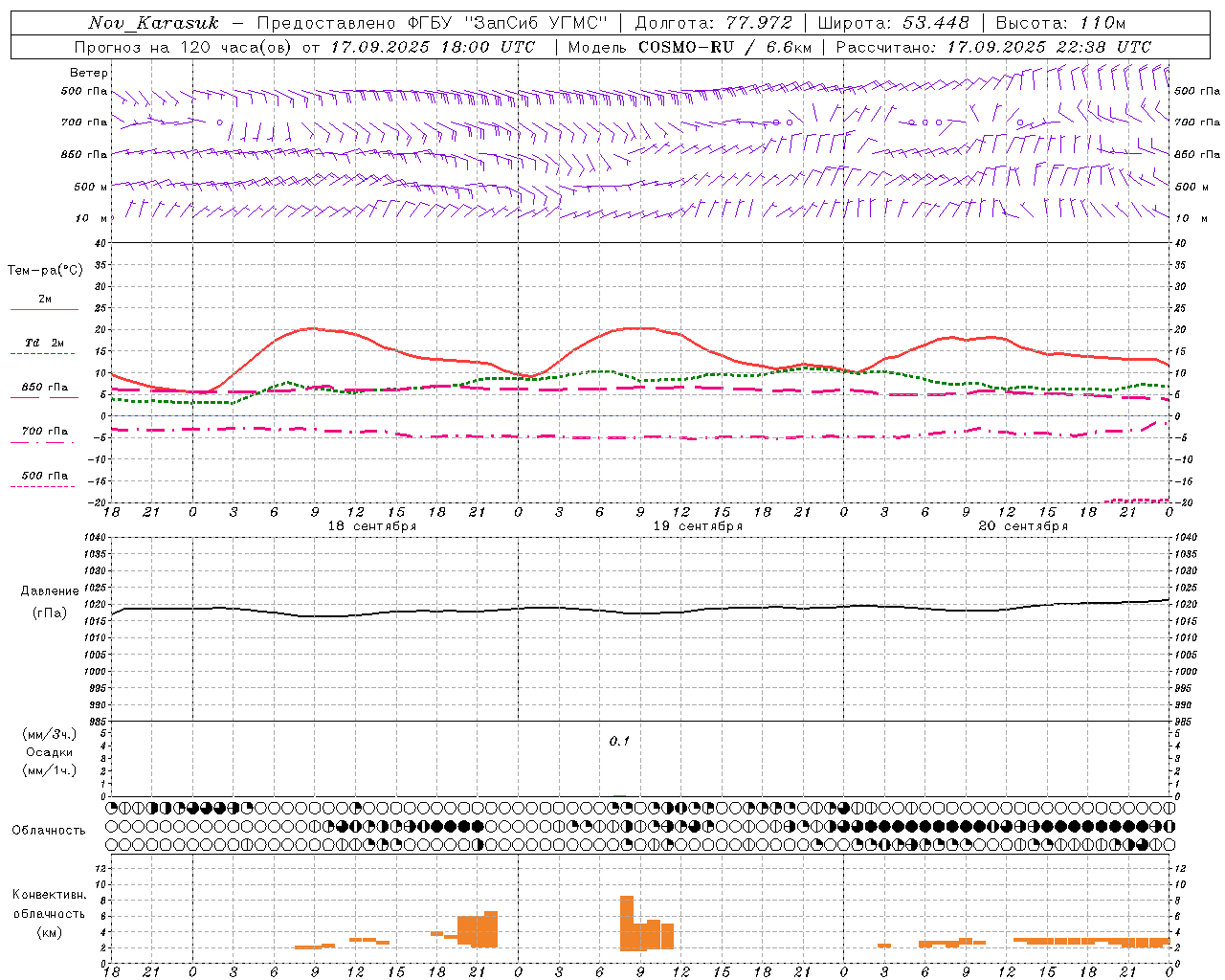Click the 'Td 2м' dew point legend entry
Image resolution: width=1225 pixels, height=980 pixels.
click(x=45, y=343)
